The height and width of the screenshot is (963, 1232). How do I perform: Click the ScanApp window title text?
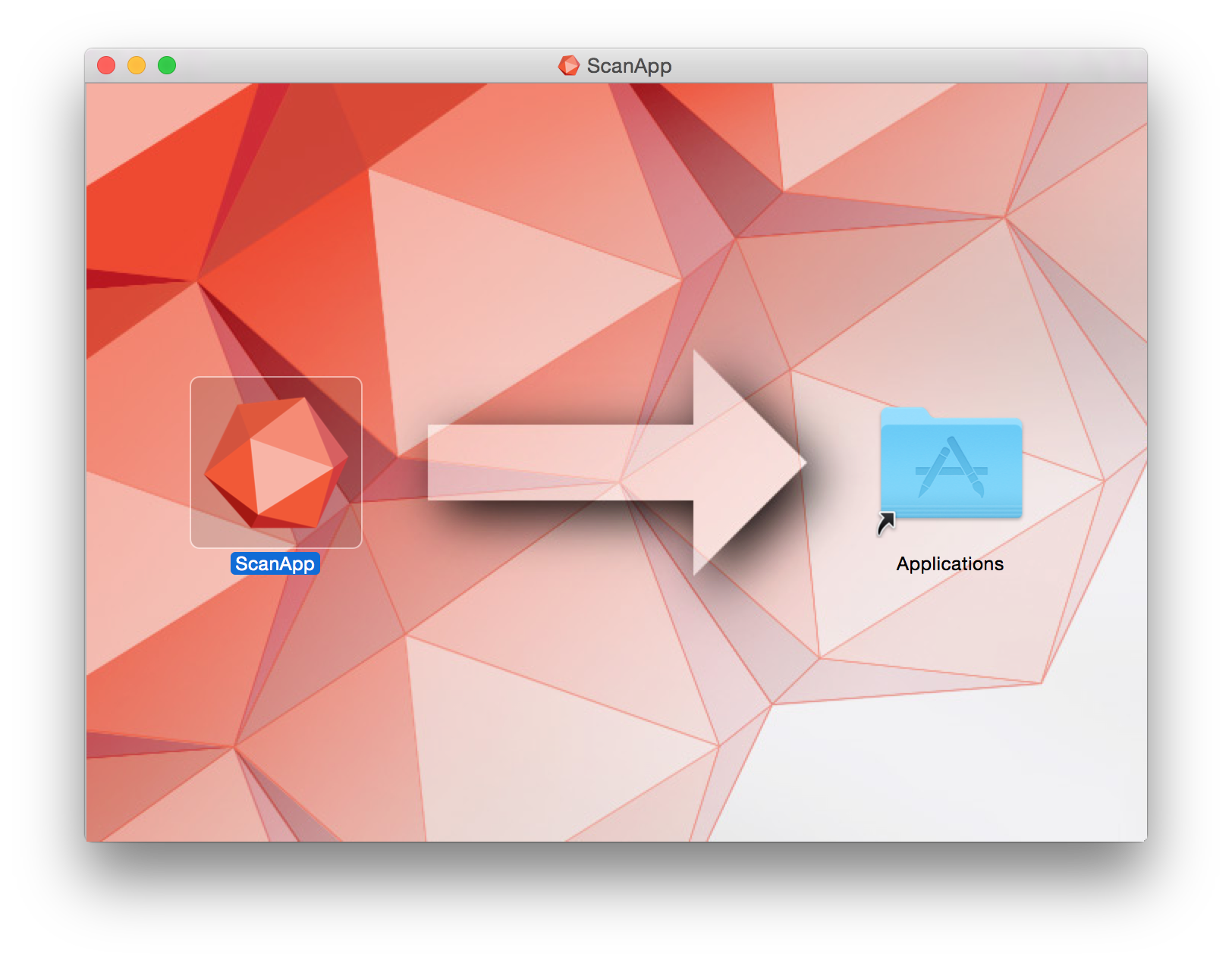(x=629, y=66)
